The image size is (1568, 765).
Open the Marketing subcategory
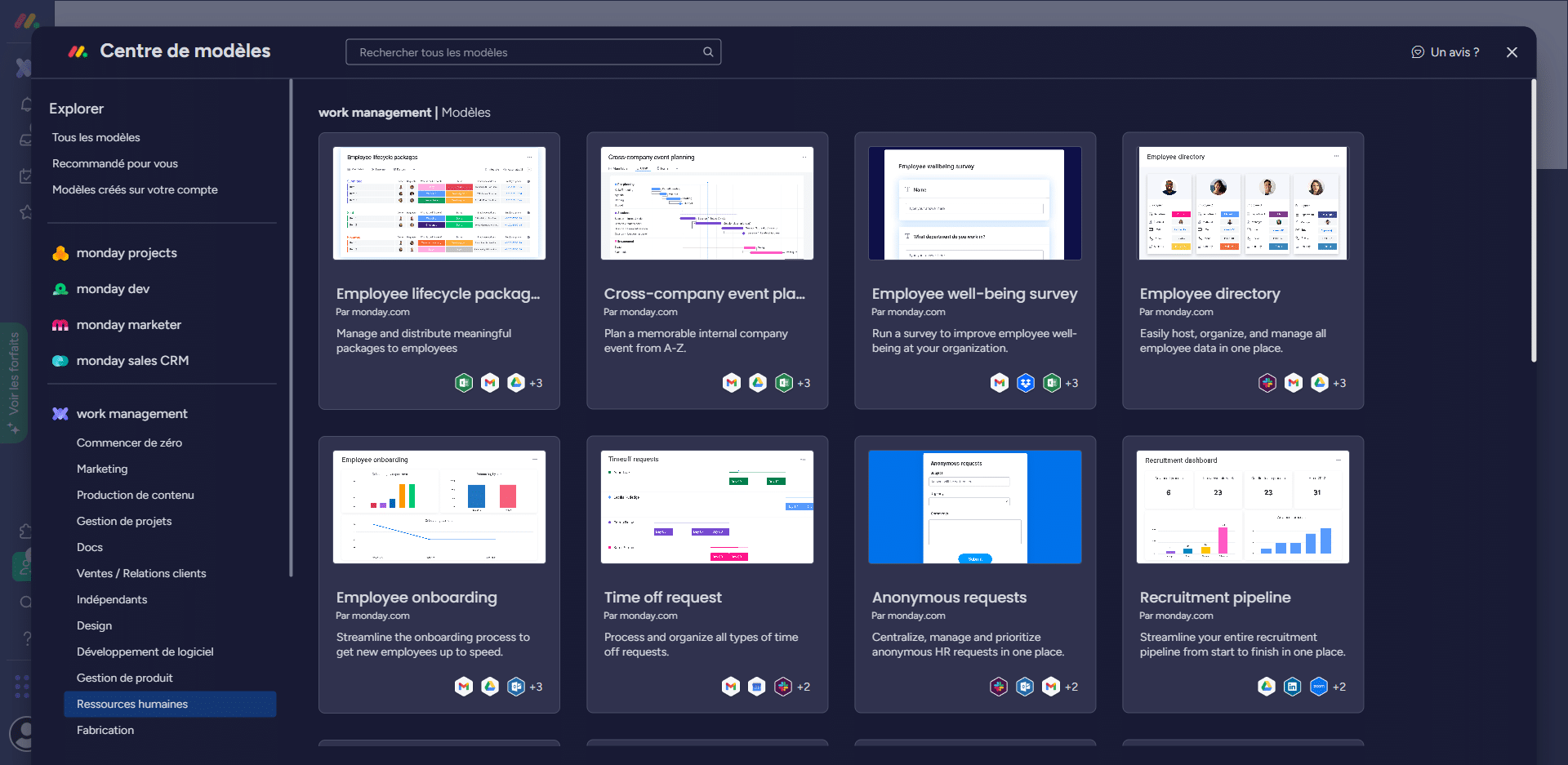click(x=102, y=469)
